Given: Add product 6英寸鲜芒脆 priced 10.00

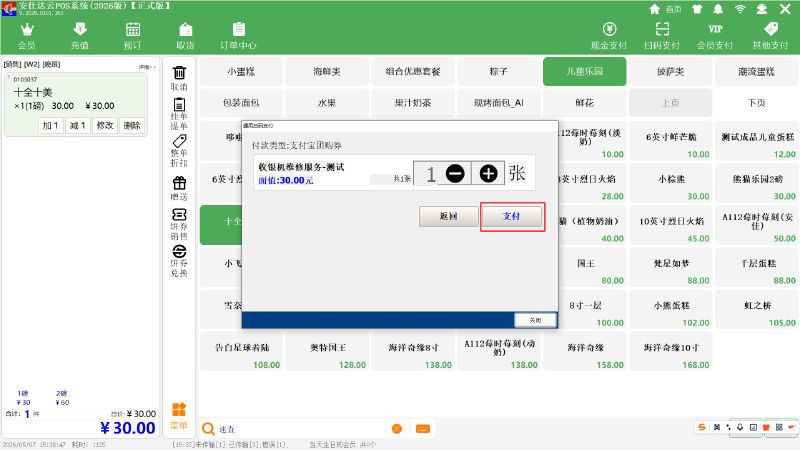Looking at the screenshot, I should [x=670, y=141].
